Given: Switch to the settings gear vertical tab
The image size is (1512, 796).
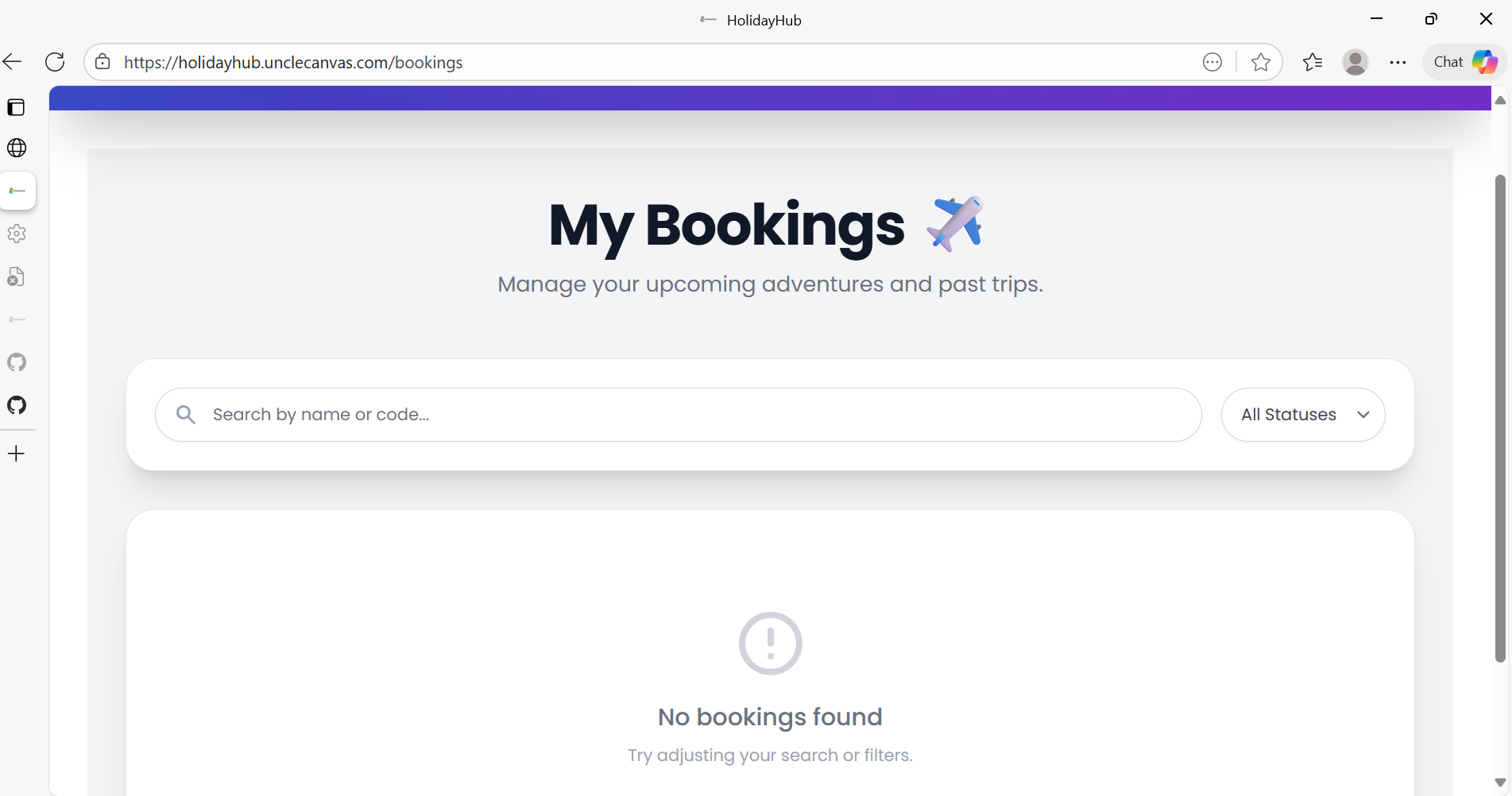Looking at the screenshot, I should pos(17,234).
